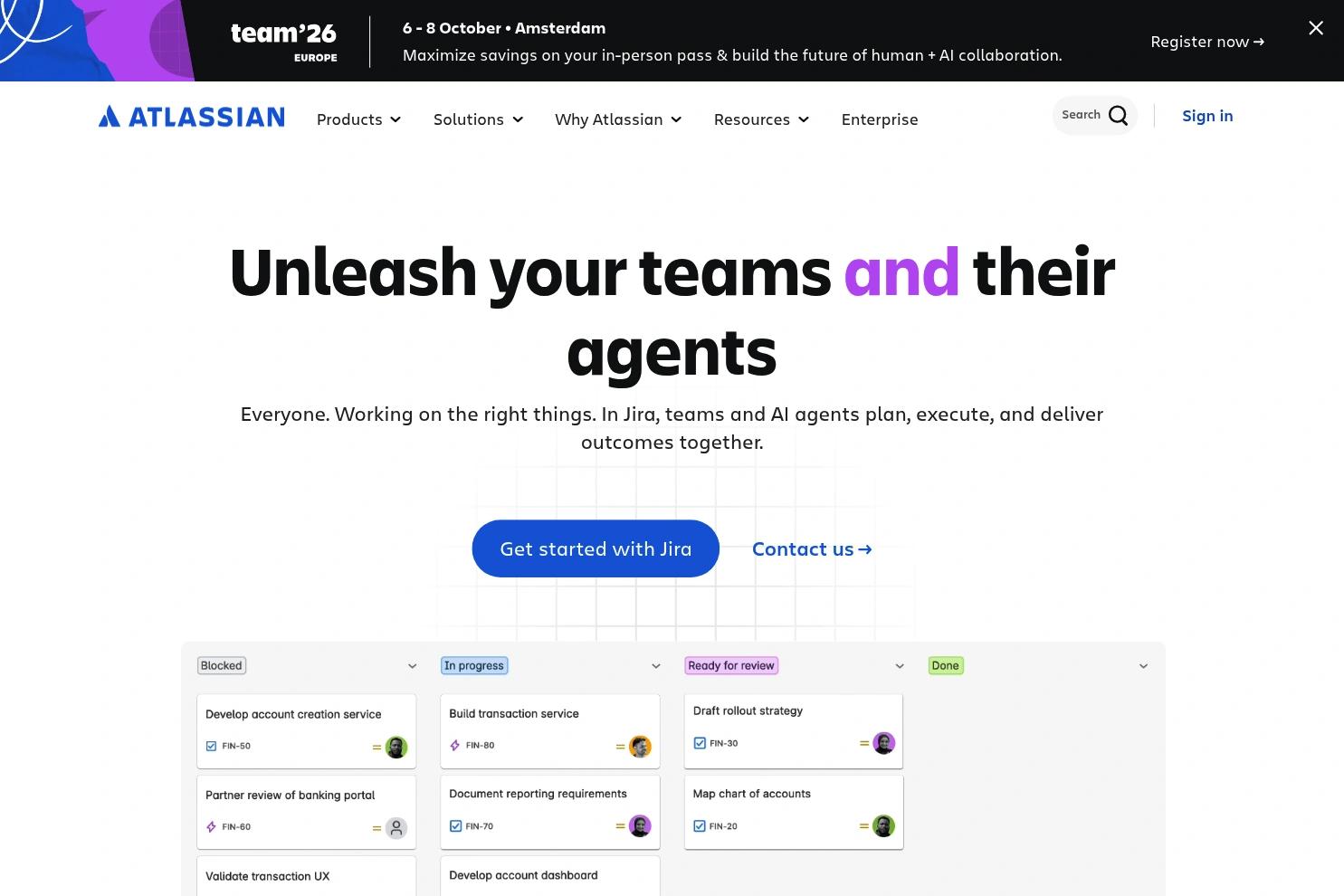Click the task type icon beside FIN-30
Viewport: 1344px width, 896px height.
pyautogui.click(x=700, y=743)
